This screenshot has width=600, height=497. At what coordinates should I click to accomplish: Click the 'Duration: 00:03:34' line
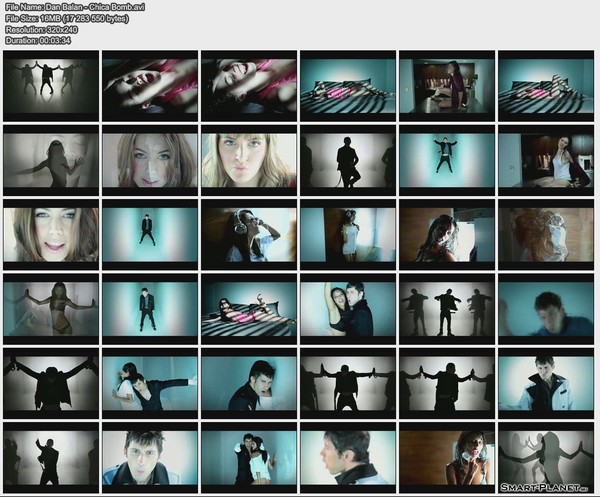coord(38,40)
